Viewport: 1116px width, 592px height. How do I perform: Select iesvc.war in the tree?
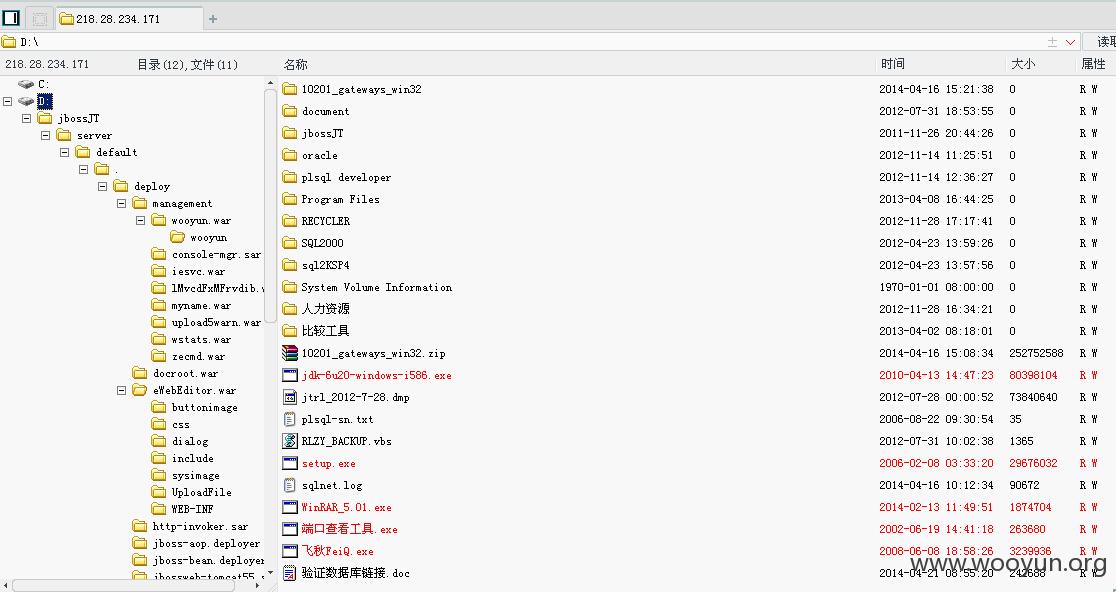[198, 272]
